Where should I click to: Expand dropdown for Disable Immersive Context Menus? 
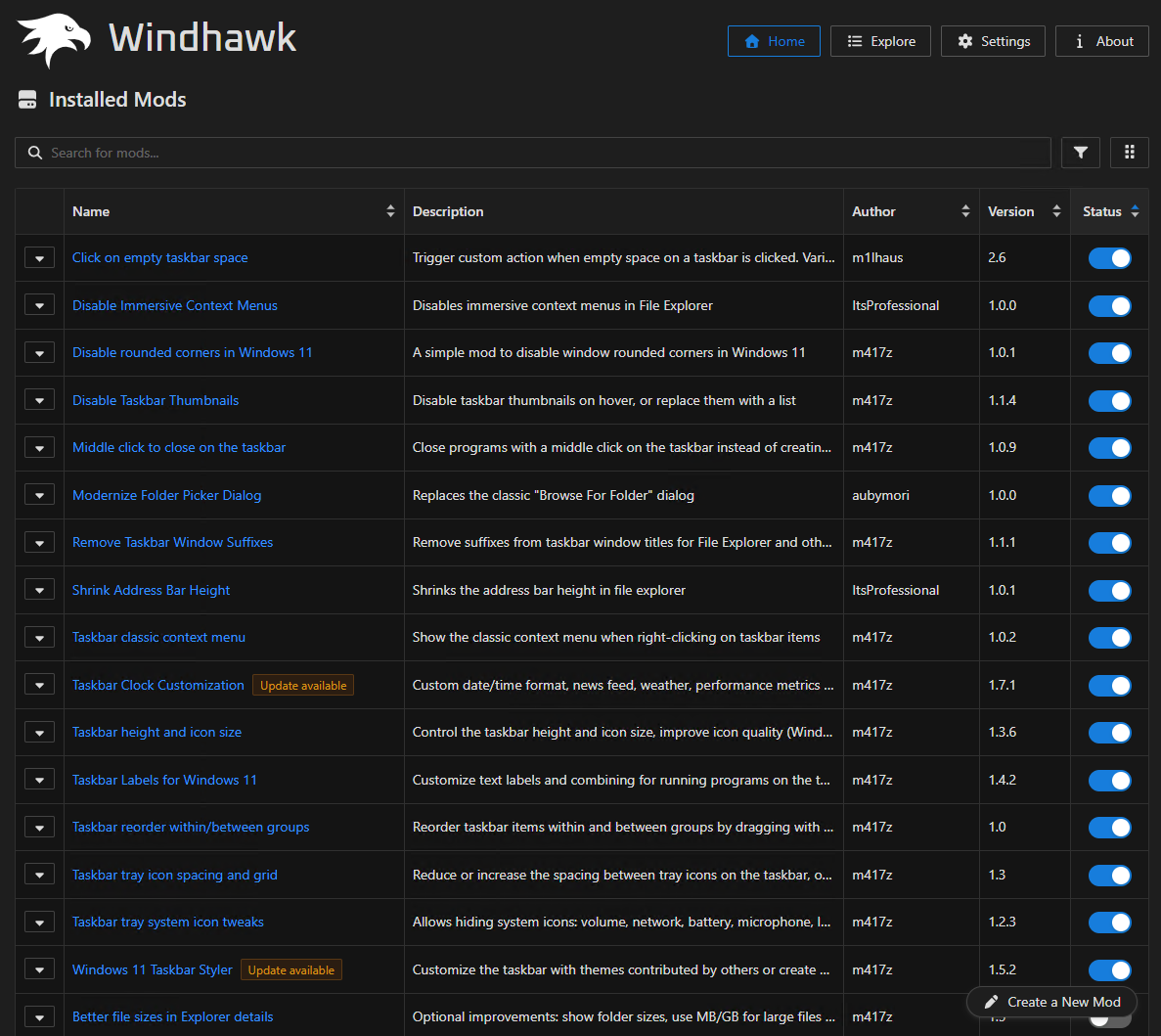click(39, 306)
